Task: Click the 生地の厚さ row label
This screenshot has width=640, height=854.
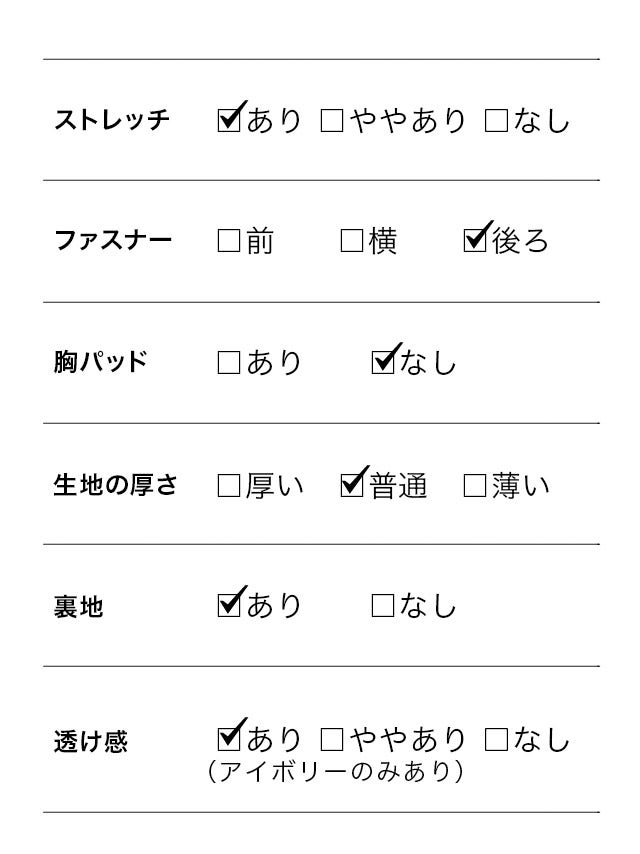Action: 115,487
